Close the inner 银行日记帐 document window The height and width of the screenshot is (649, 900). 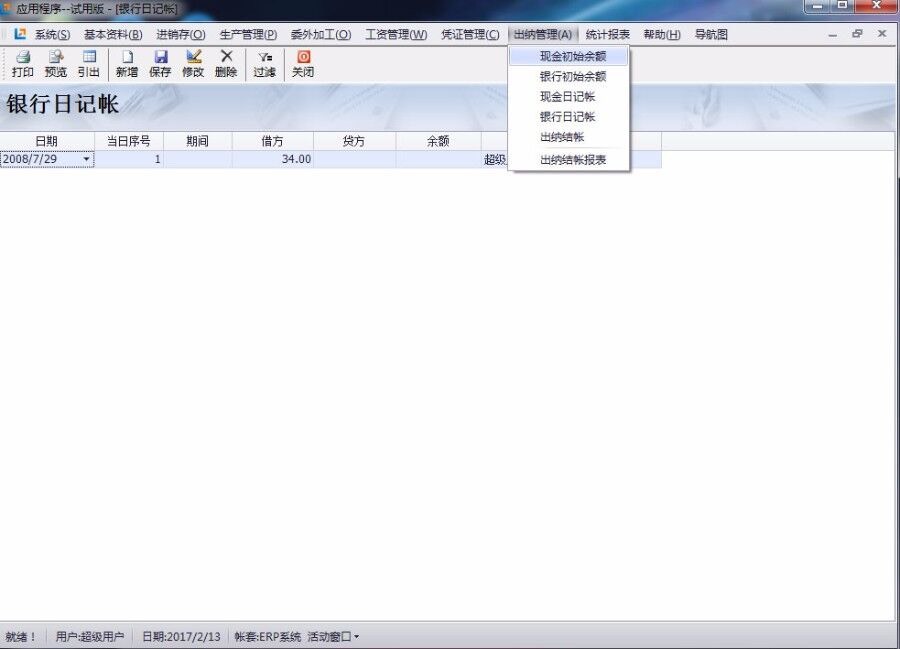coord(882,34)
